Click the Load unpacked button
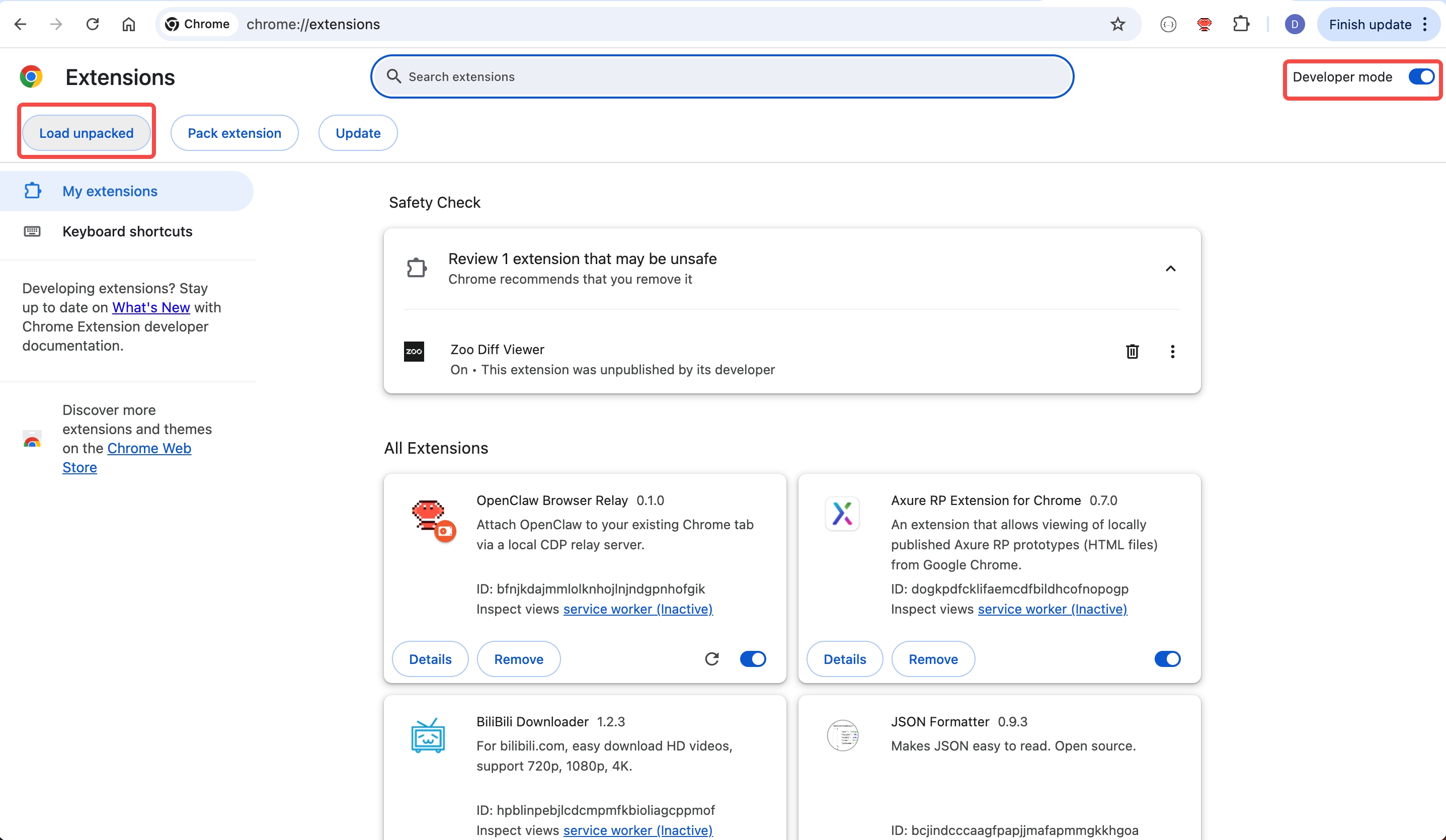 point(86,133)
